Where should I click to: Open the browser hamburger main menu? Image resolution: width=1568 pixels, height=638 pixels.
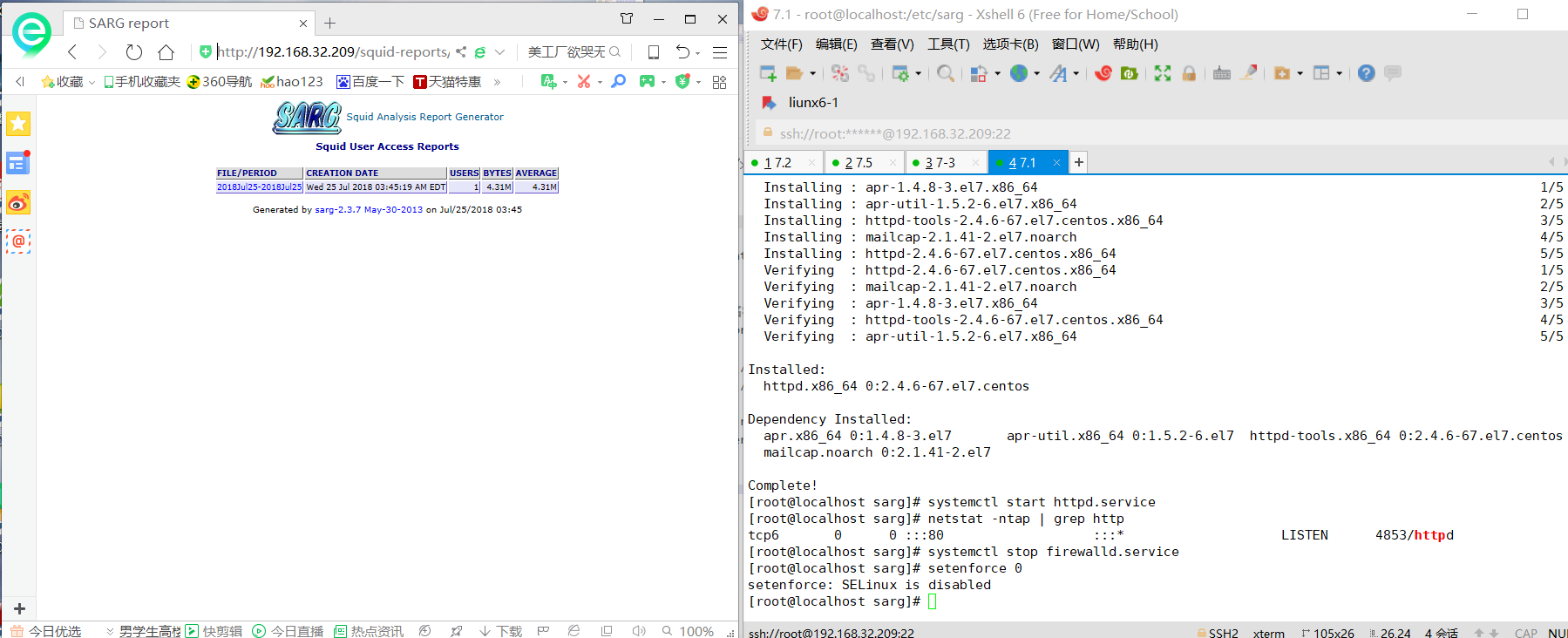tap(720, 52)
